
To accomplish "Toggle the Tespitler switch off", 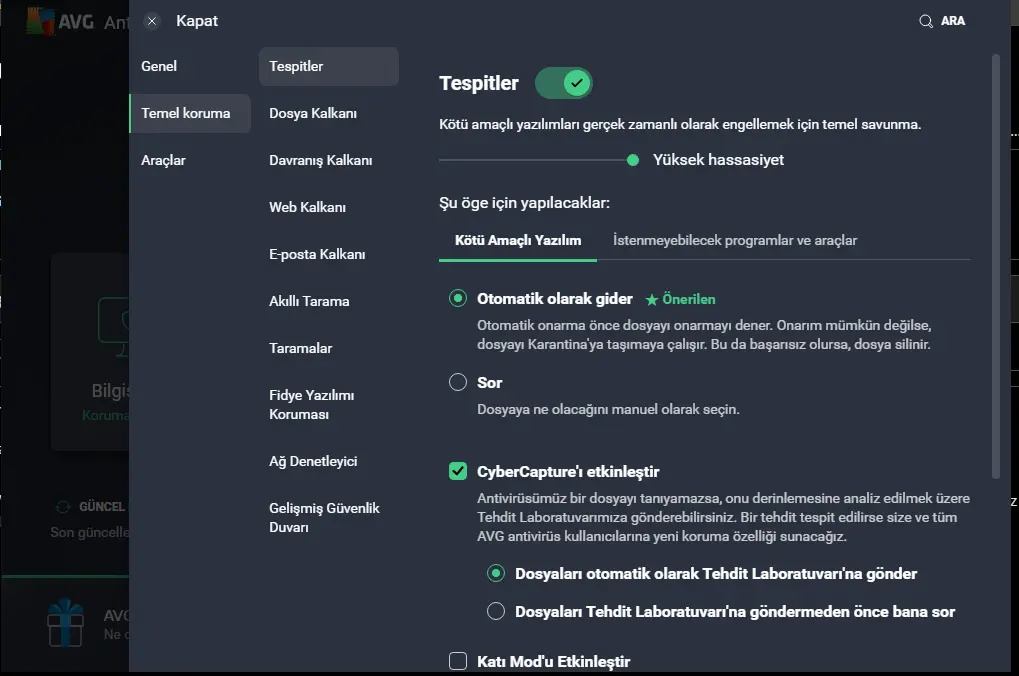I will 563,83.
